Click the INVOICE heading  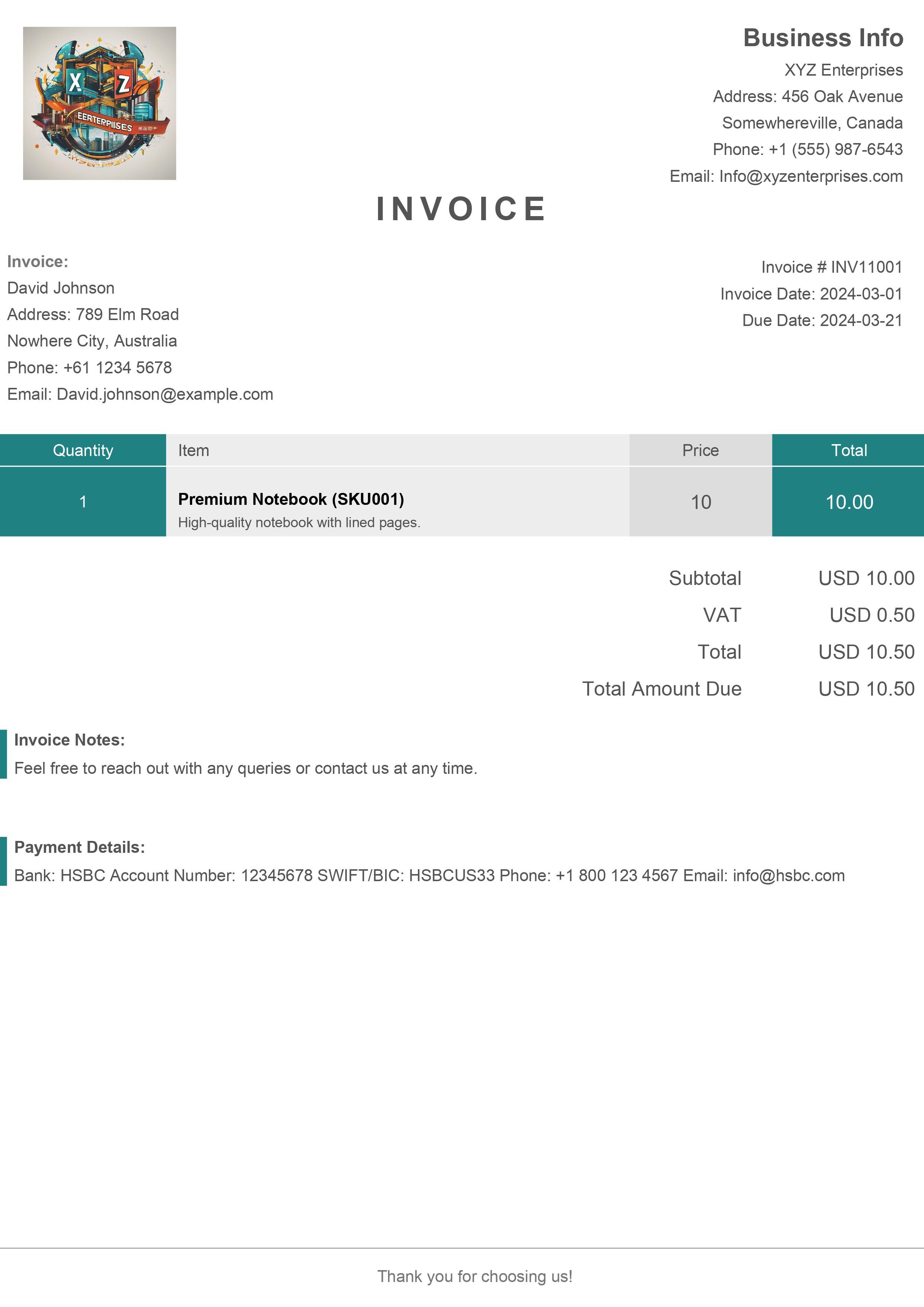pos(461,209)
